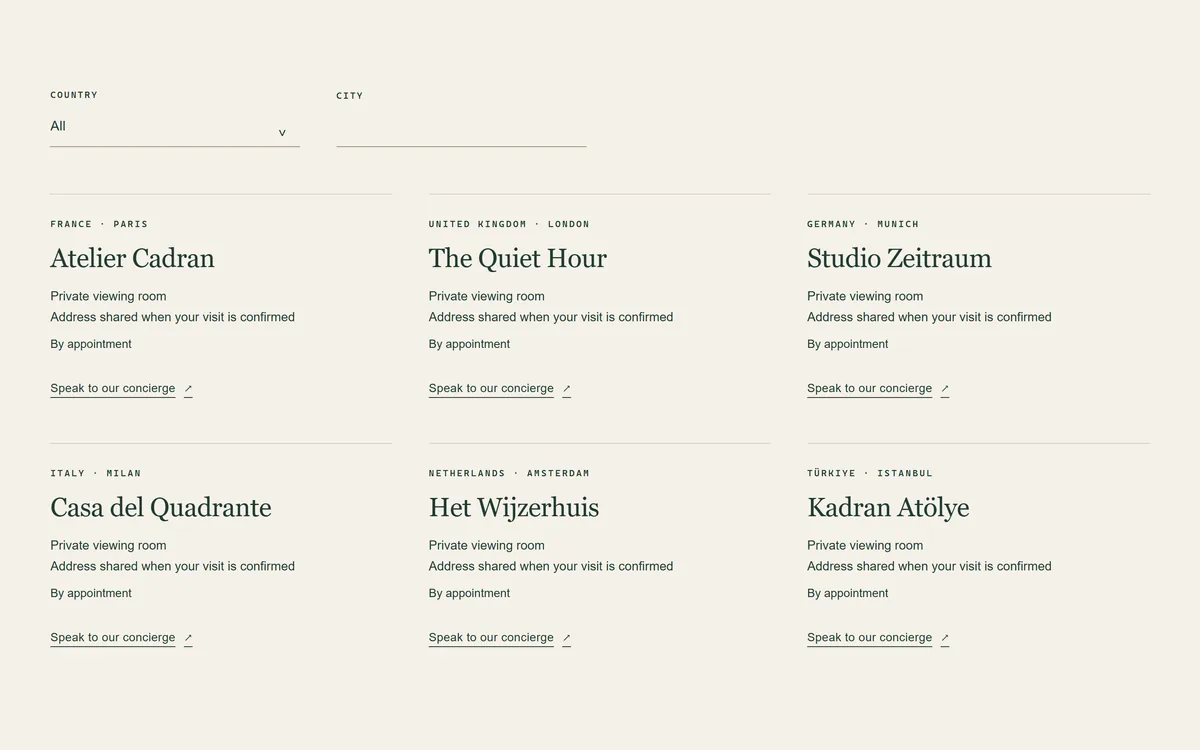Select the Het Wijzerhuis heading

click(514, 507)
